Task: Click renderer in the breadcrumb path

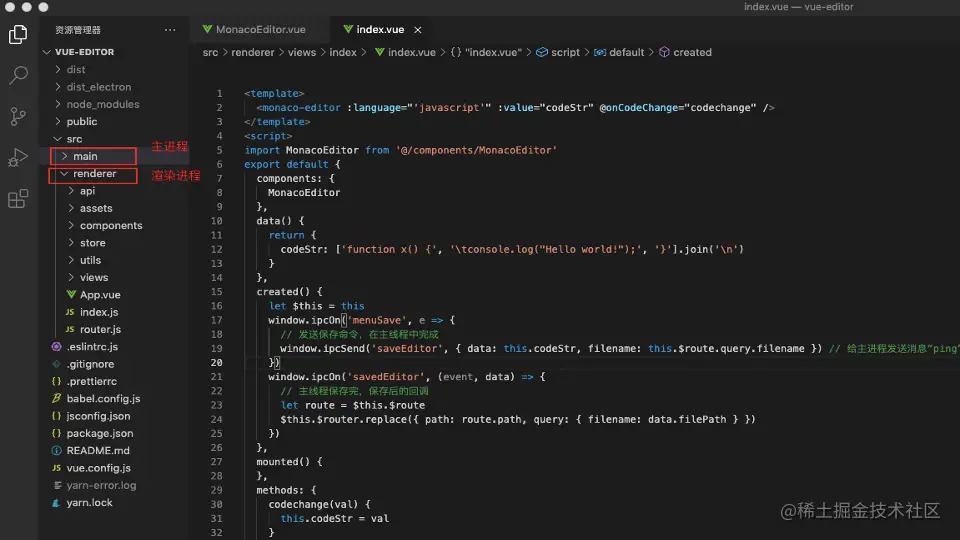Action: point(252,52)
